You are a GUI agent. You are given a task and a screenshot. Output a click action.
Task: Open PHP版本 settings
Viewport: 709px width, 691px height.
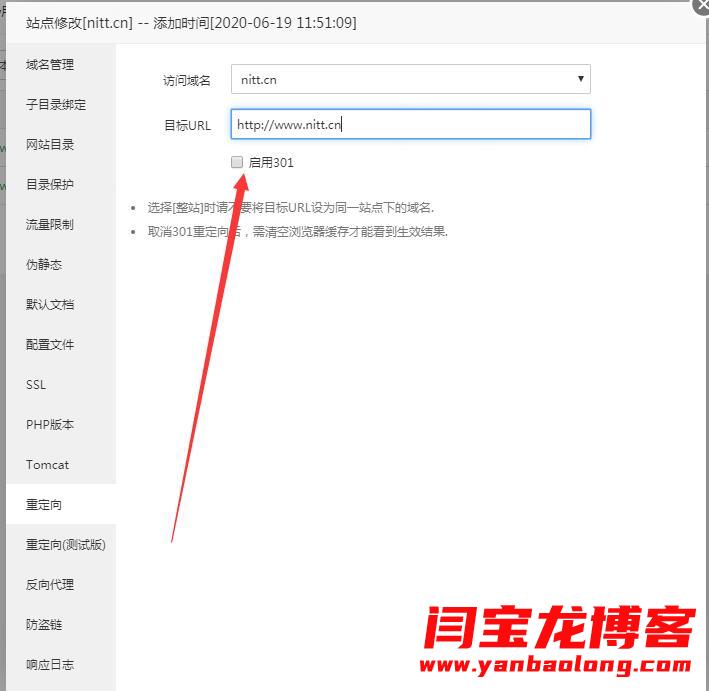coord(50,425)
